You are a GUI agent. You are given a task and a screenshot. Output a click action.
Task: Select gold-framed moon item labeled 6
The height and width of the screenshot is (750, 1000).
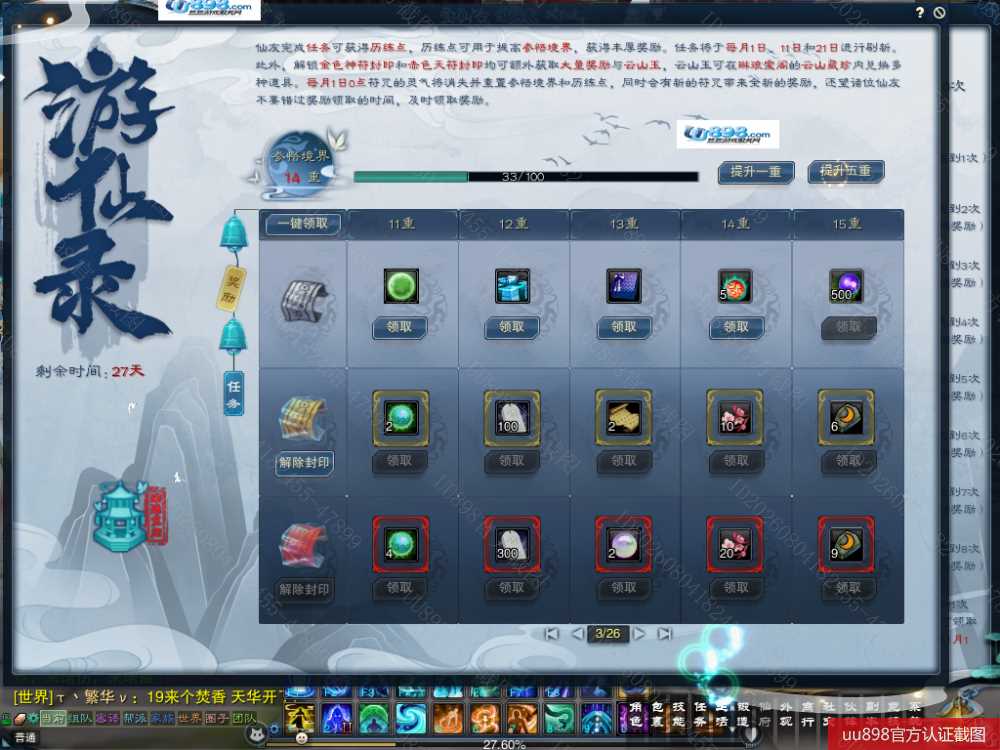pyautogui.click(x=846, y=418)
